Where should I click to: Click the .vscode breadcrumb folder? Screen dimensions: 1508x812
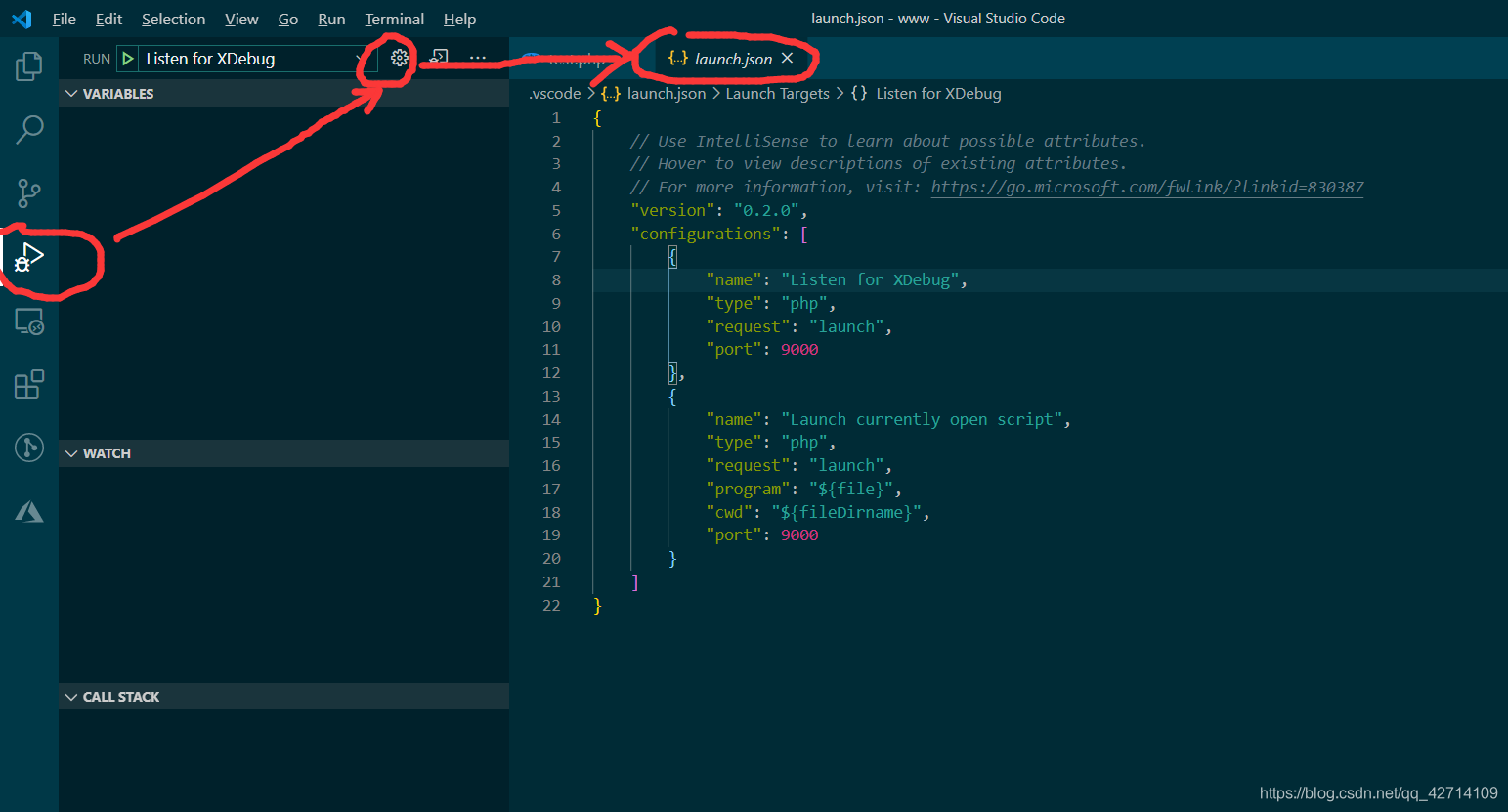[554, 94]
